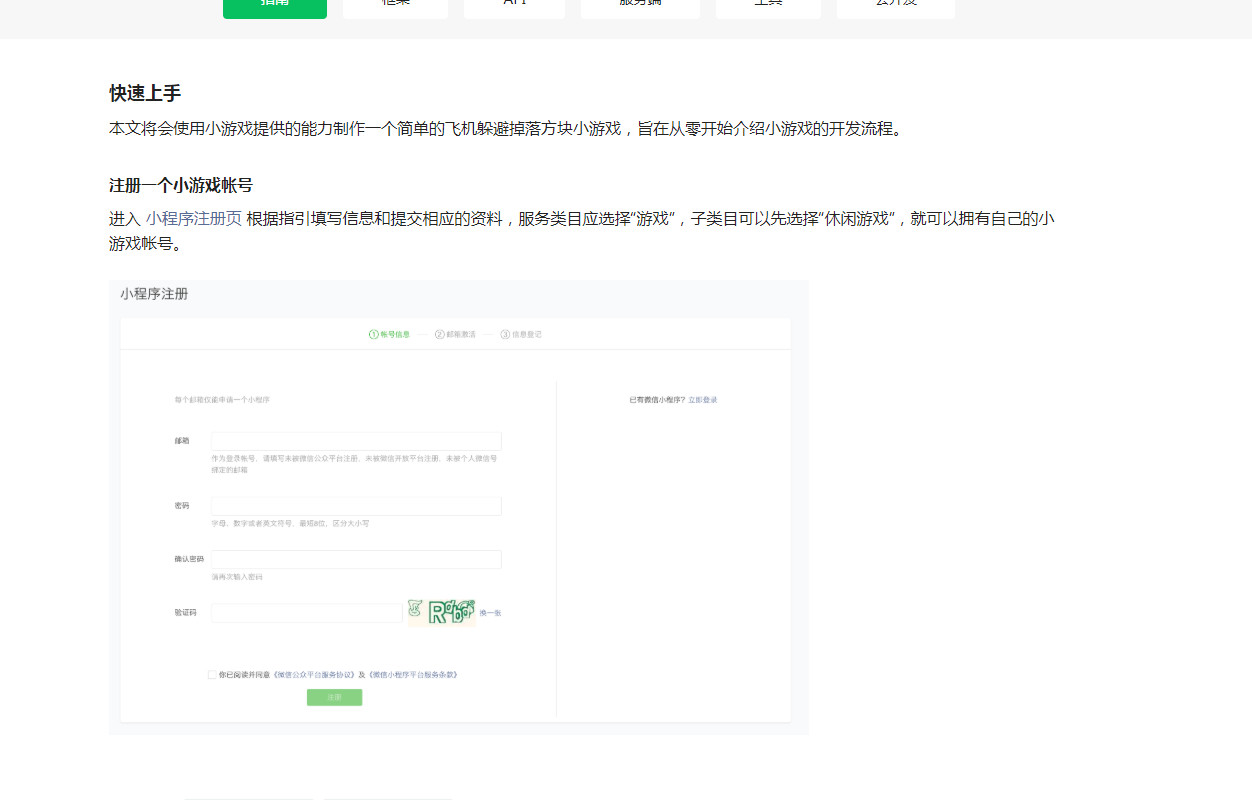The image size is (1252, 800).
Task: Click the 立即登录 link
Action: click(703, 400)
